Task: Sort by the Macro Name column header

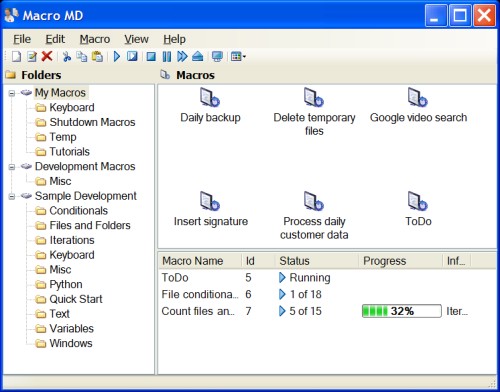Action: click(200, 261)
